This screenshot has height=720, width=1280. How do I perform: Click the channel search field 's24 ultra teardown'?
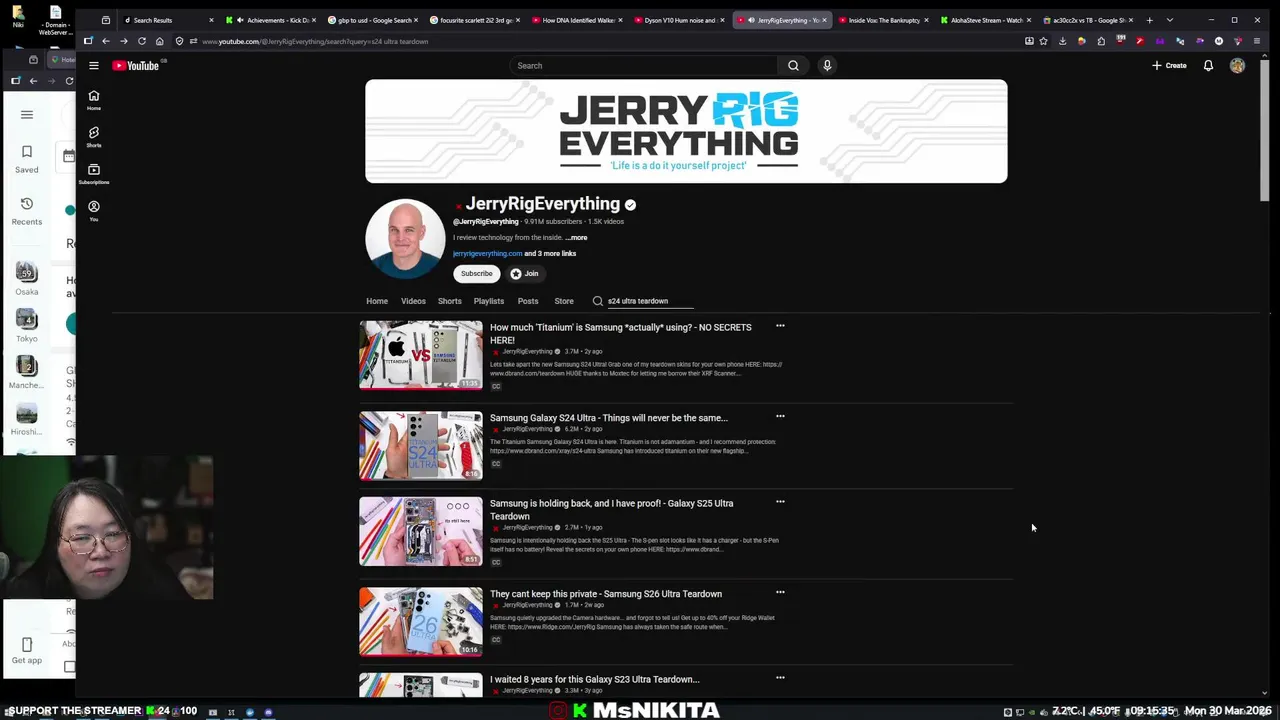[650, 301]
